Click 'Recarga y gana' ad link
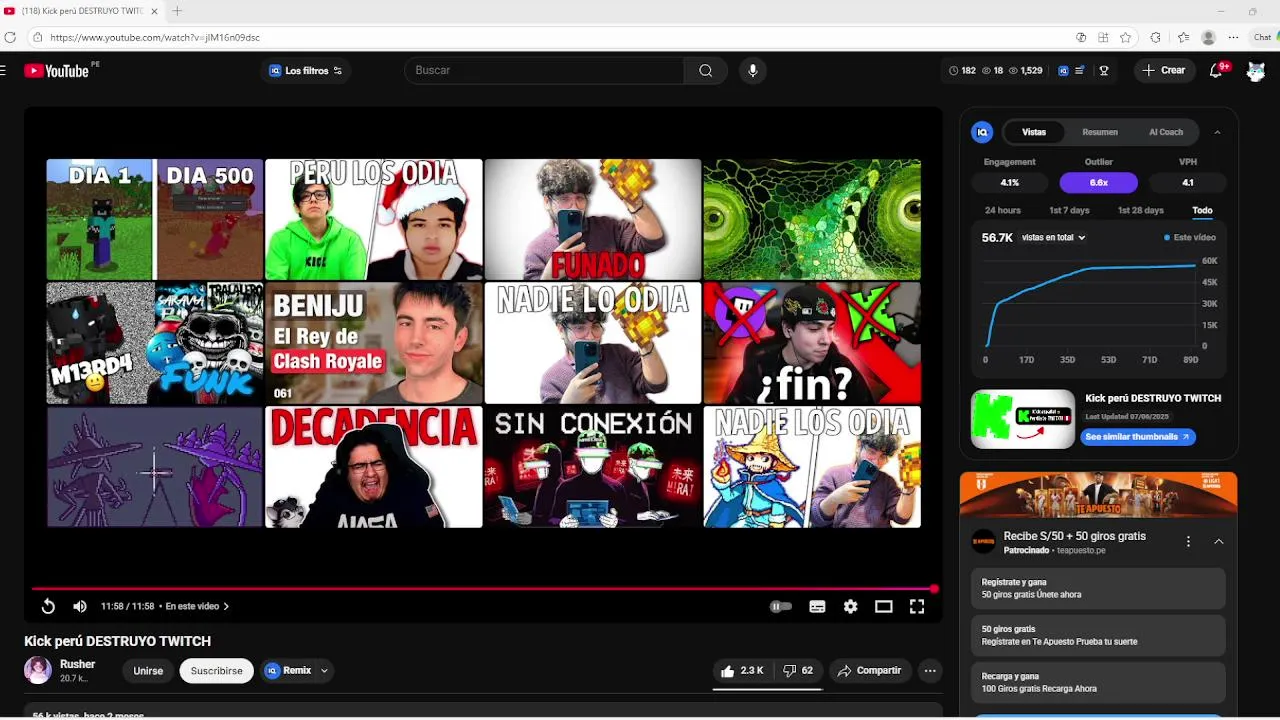The height and width of the screenshot is (720, 1280). (x=1098, y=683)
